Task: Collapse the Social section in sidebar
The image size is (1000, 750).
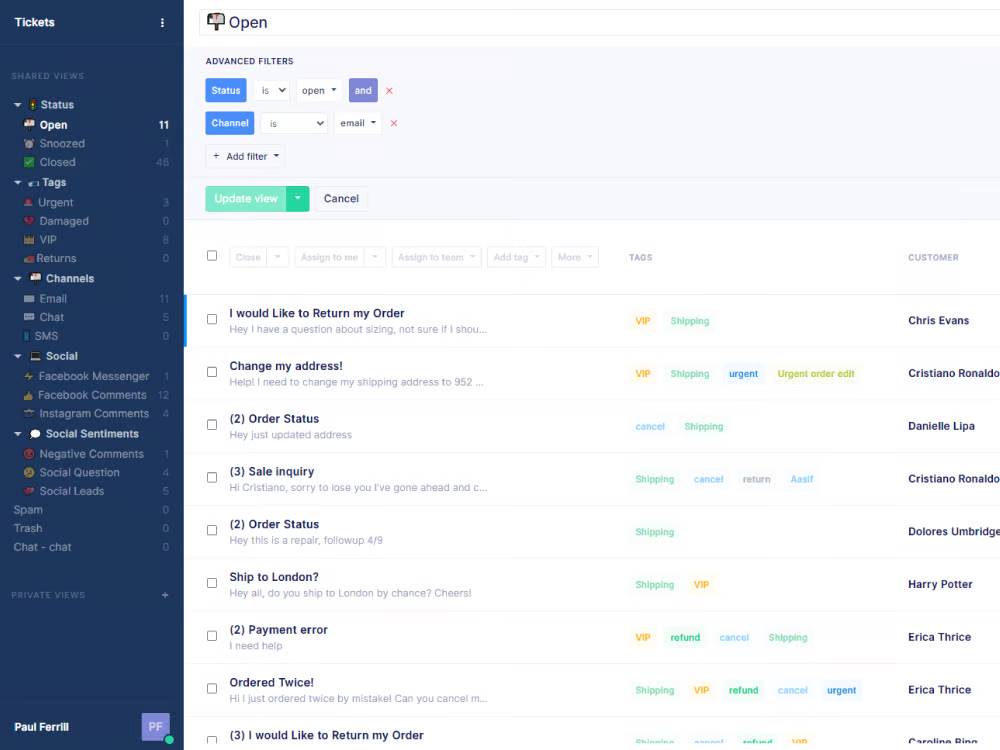Action: 17,356
